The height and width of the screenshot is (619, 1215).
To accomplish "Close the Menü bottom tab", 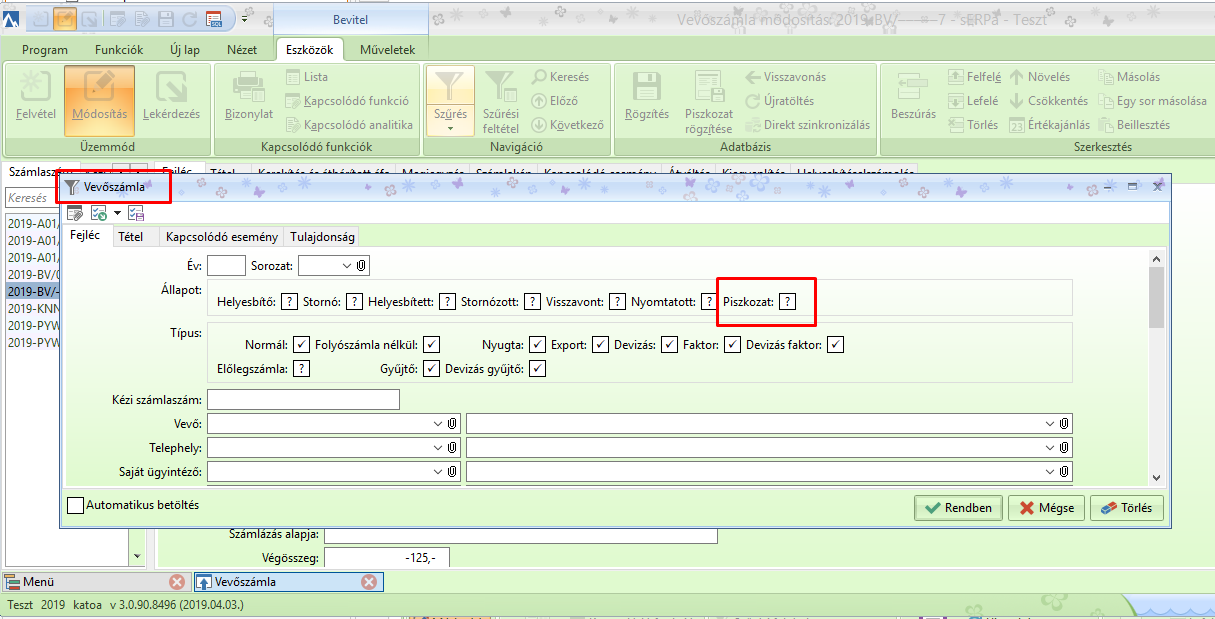I will 177,581.
